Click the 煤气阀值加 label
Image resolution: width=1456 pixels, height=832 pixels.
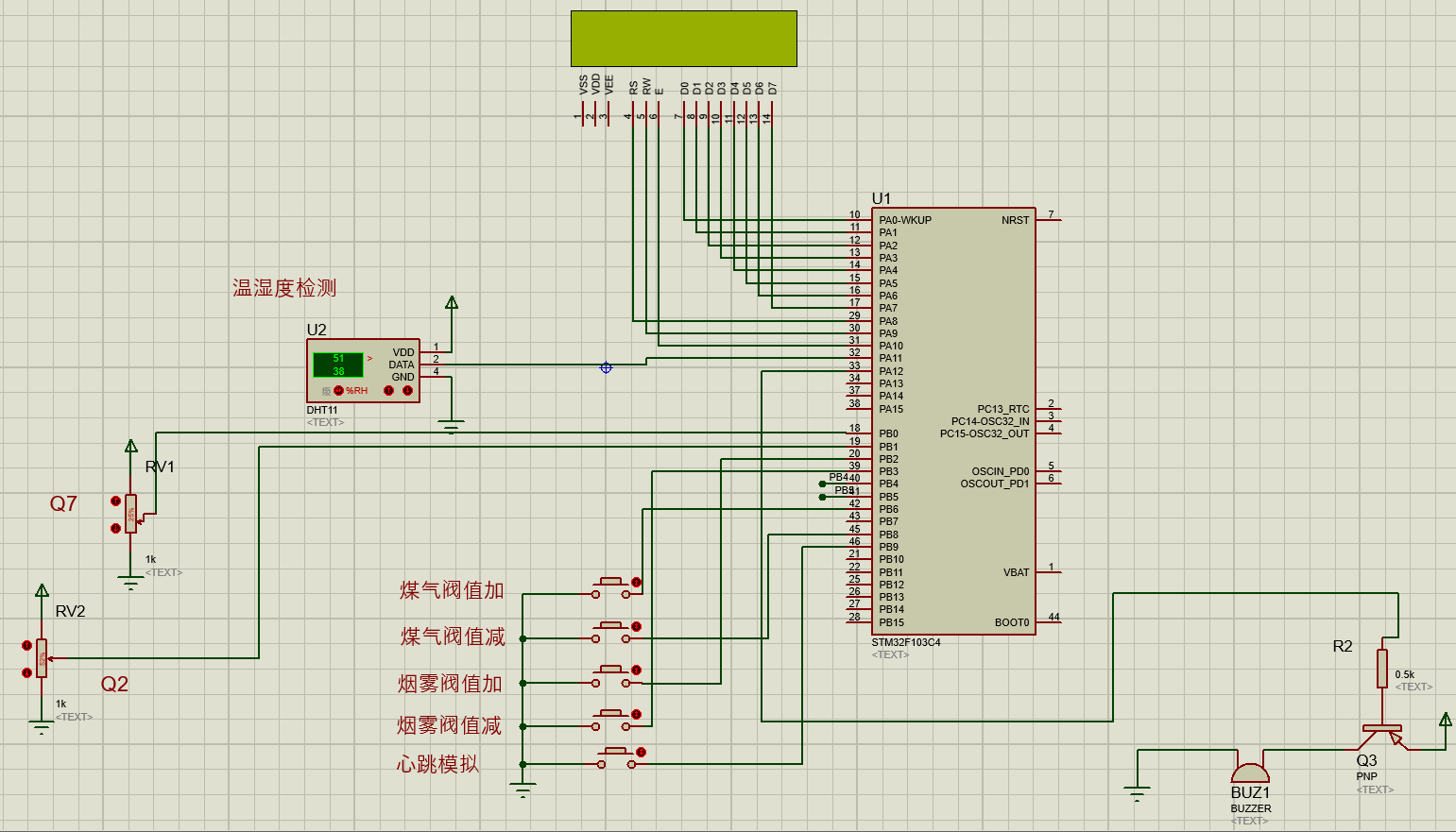[452, 590]
